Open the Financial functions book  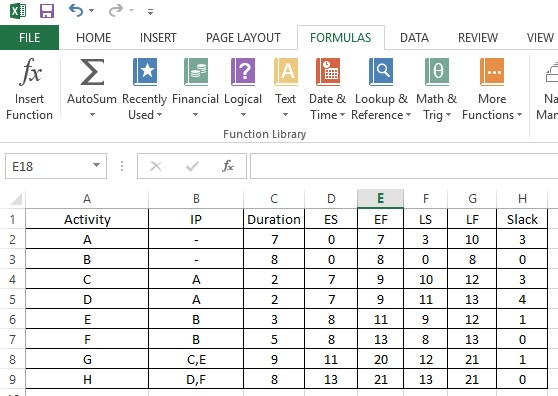point(195,89)
